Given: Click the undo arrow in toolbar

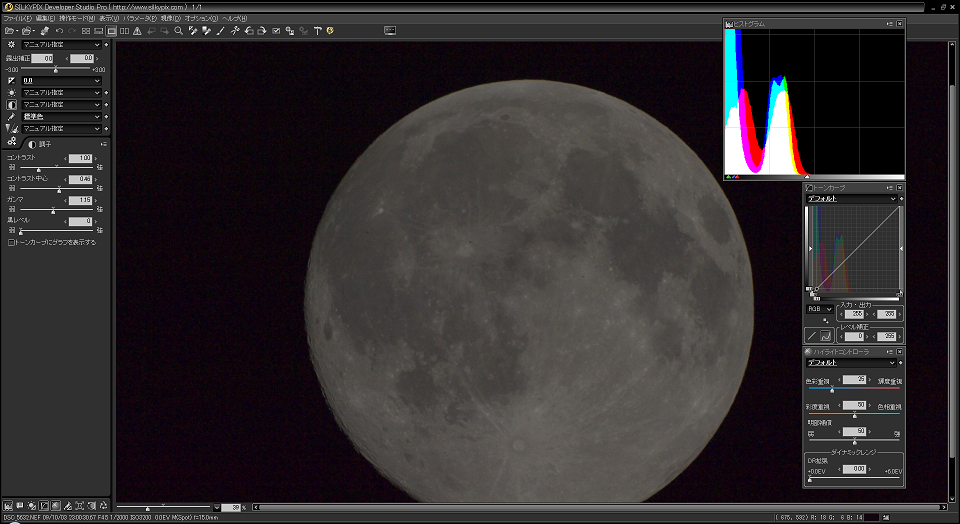Looking at the screenshot, I should (x=59, y=31).
